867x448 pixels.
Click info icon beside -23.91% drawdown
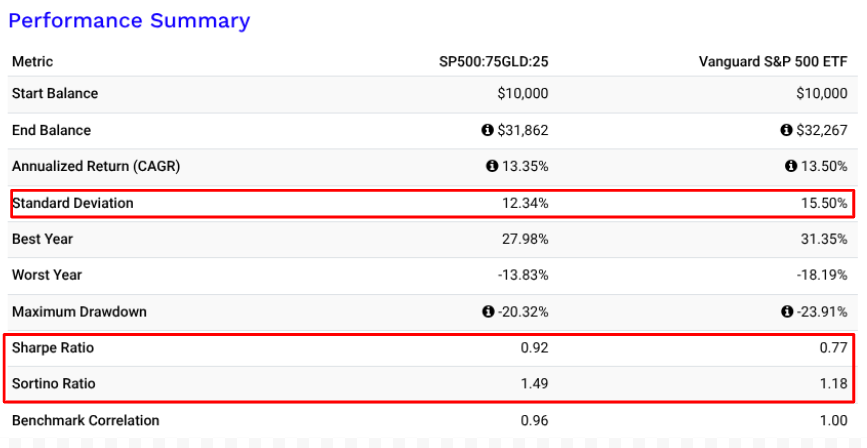pyautogui.click(x=787, y=312)
